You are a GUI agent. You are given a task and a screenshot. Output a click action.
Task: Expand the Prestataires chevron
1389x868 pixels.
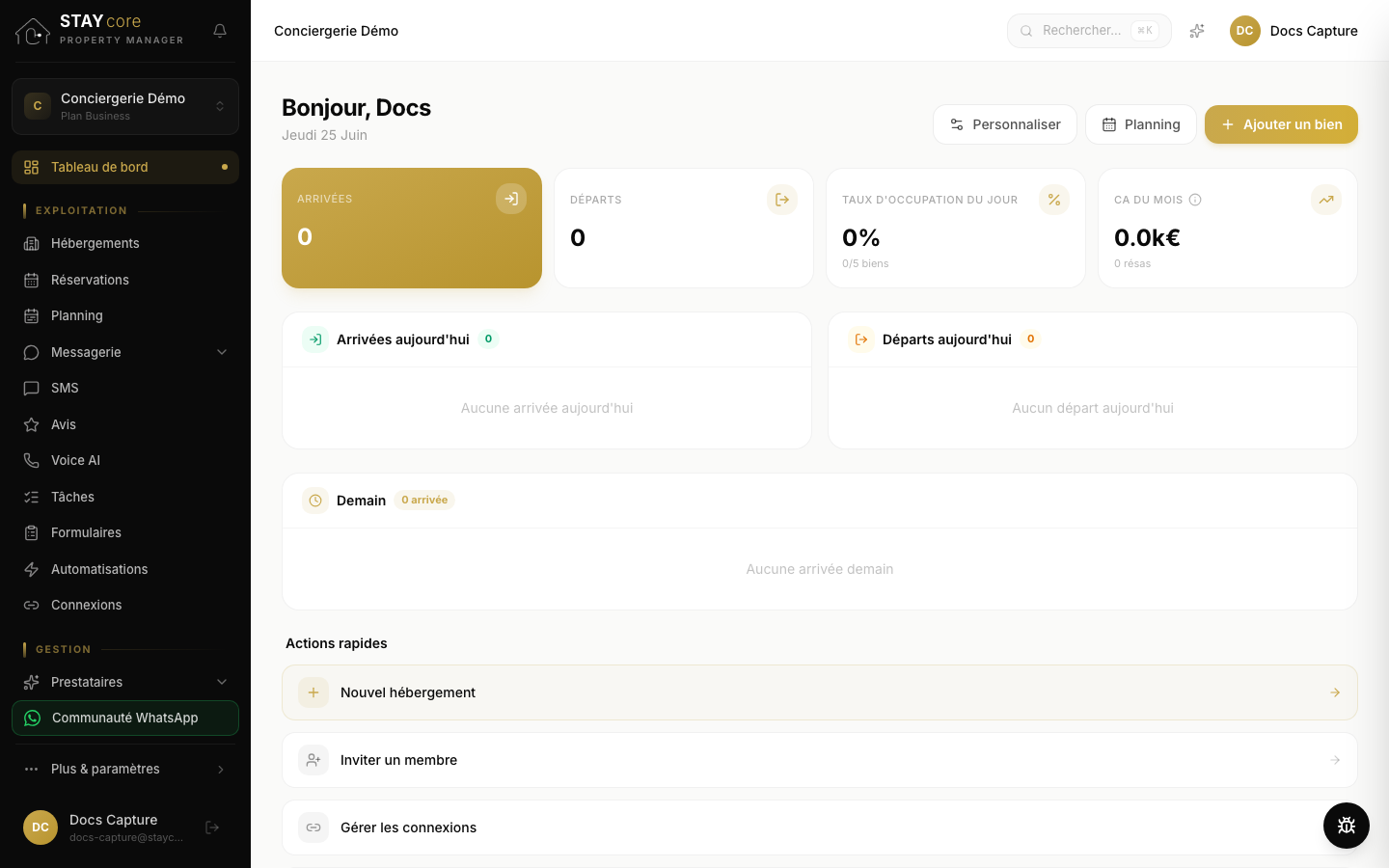[x=222, y=682]
